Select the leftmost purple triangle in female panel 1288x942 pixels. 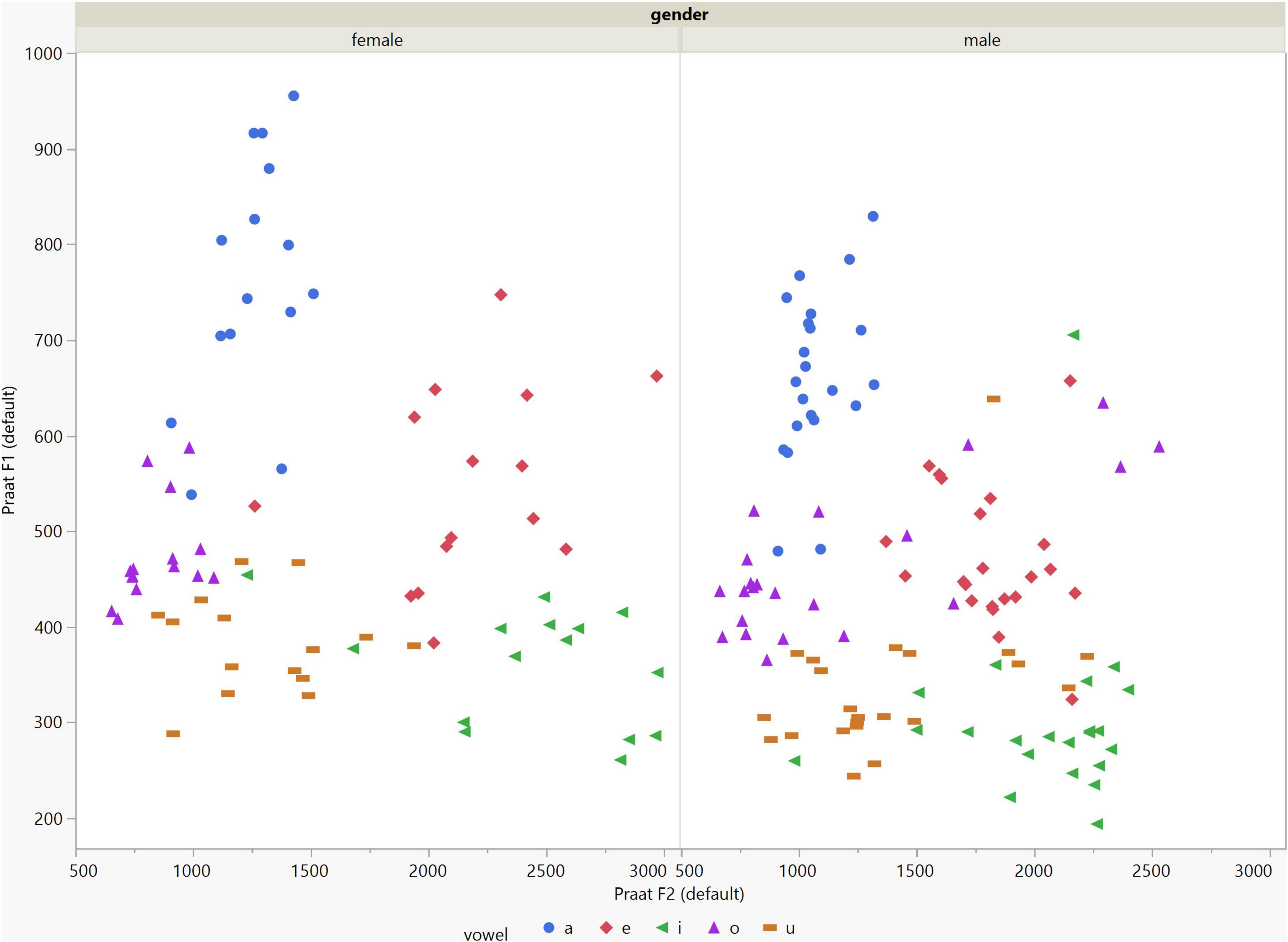[111, 611]
